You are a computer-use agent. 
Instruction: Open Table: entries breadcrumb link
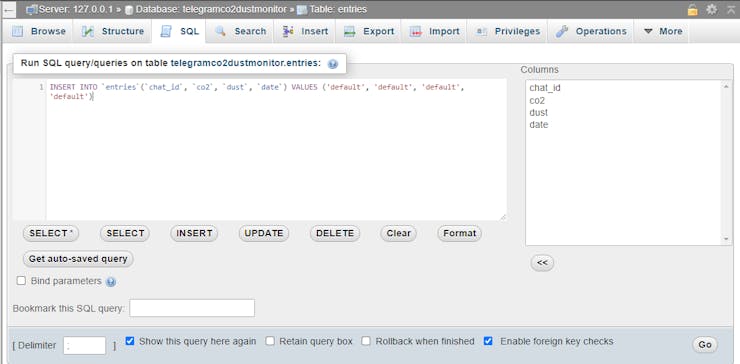coord(338,9)
